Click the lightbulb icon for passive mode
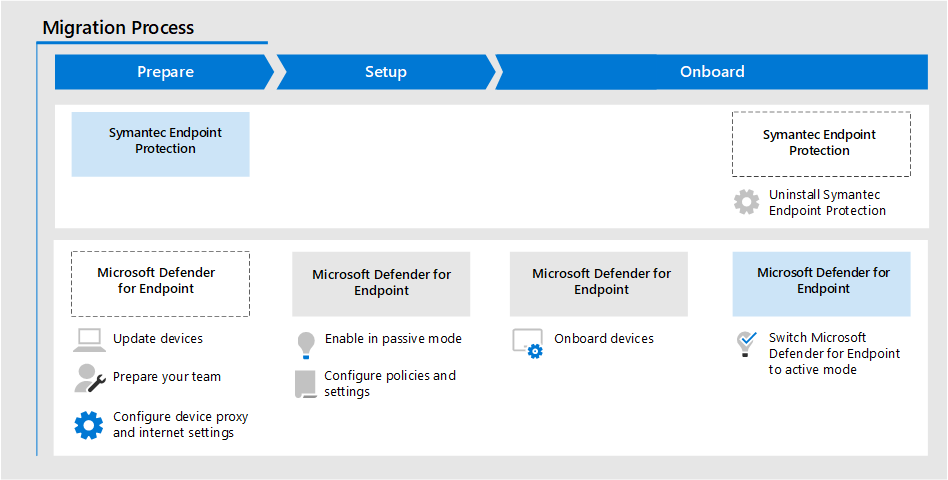This screenshot has width=948, height=480. point(306,344)
